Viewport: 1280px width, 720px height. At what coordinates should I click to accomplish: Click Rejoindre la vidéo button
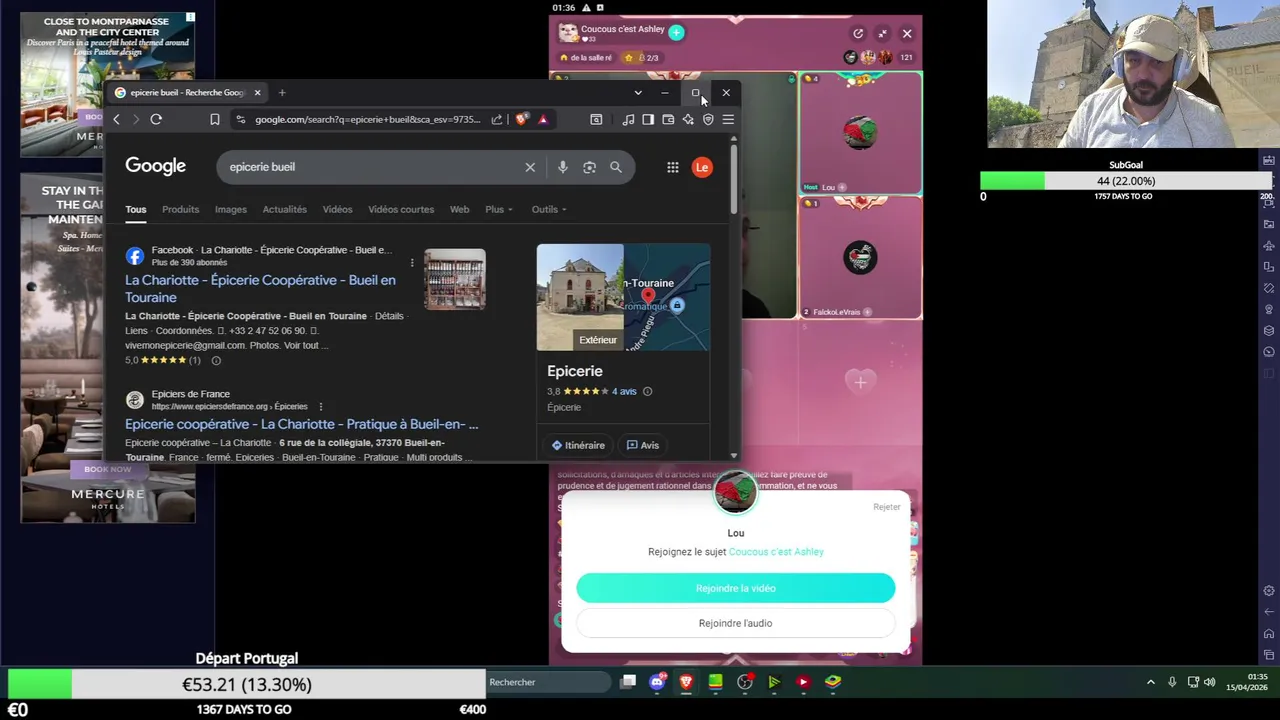click(735, 588)
